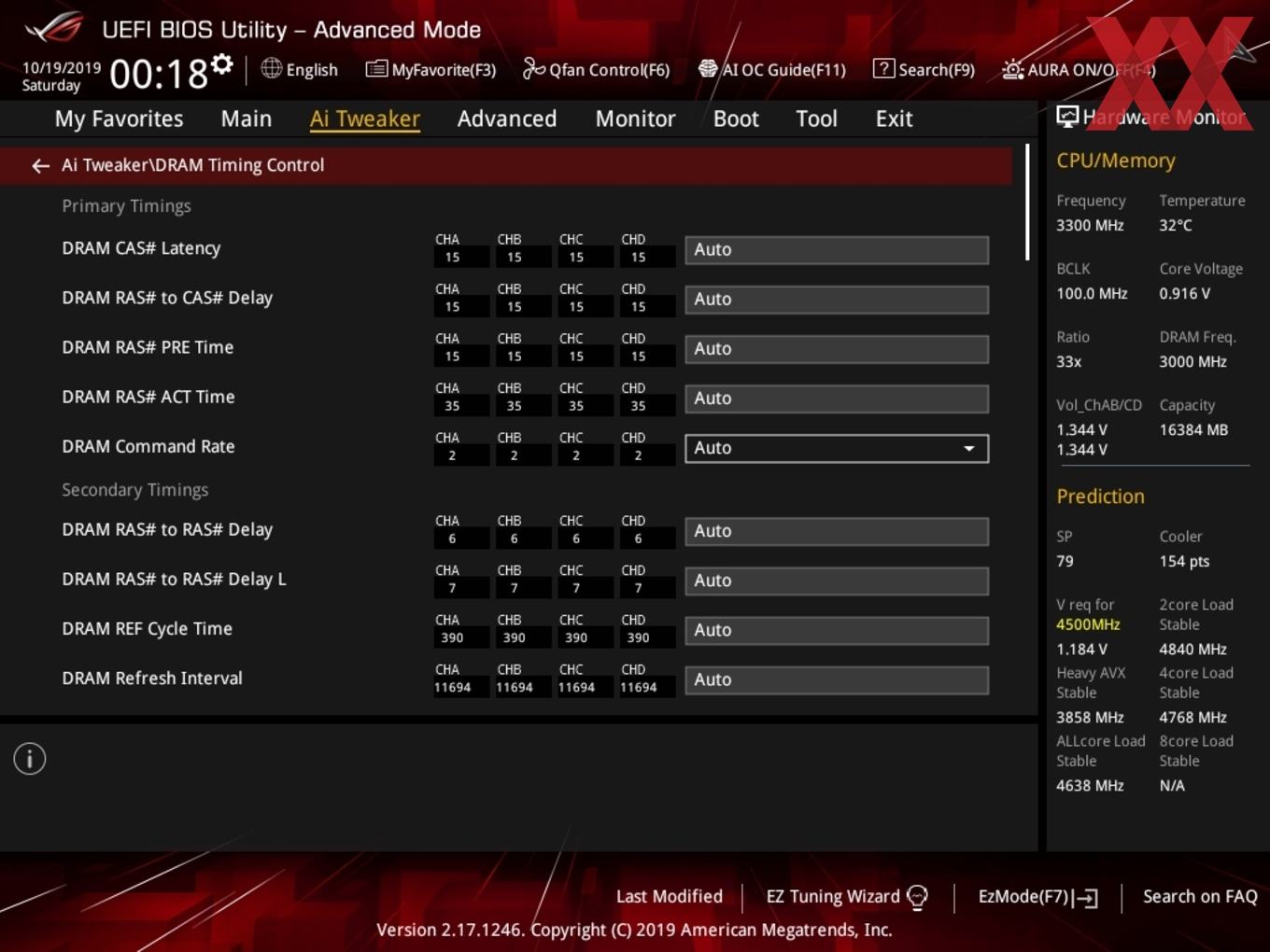Select DRAM RAS# ACT Time Auto field

[x=837, y=399]
